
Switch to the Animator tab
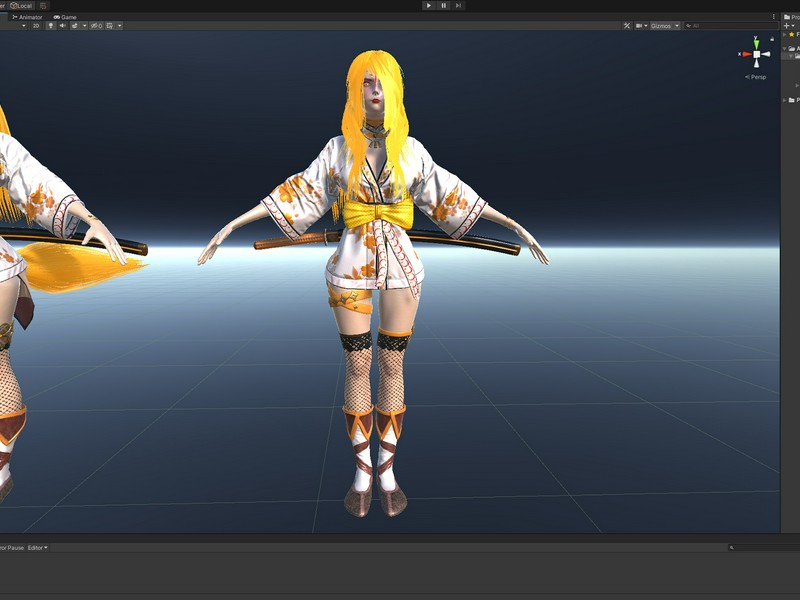[x=27, y=17]
